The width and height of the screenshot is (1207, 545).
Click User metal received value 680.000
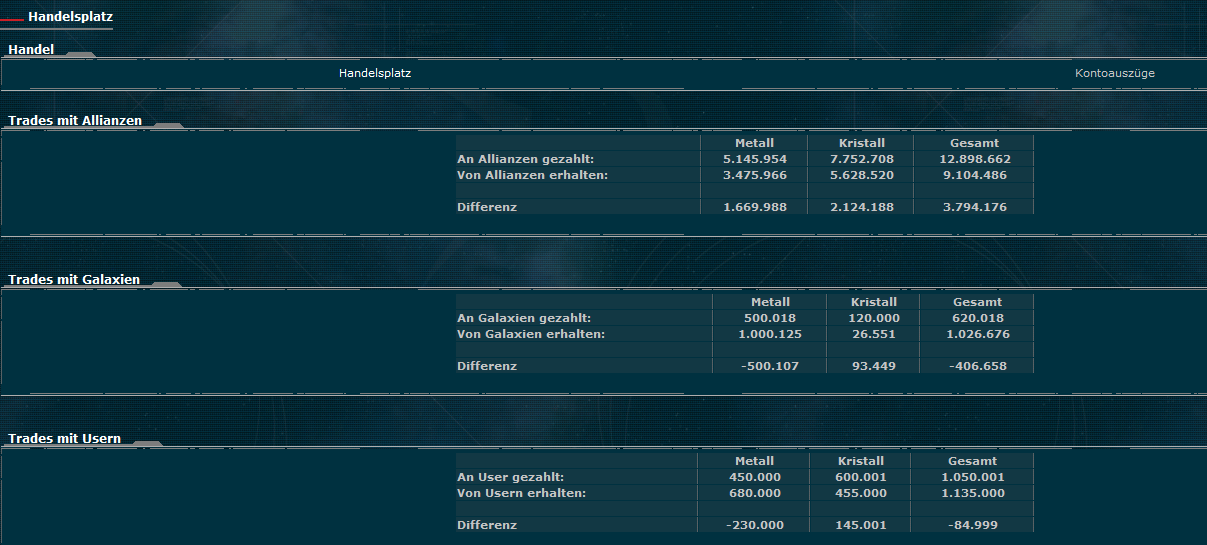click(x=755, y=493)
